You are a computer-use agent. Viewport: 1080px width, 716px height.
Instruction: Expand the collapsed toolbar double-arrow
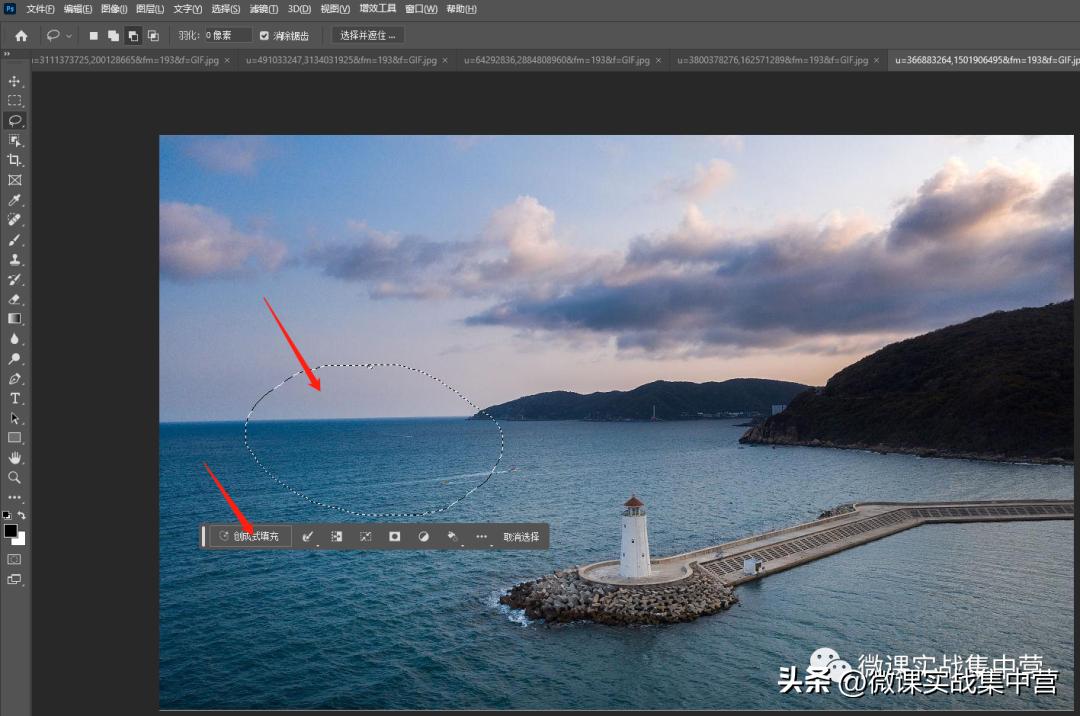(7, 54)
